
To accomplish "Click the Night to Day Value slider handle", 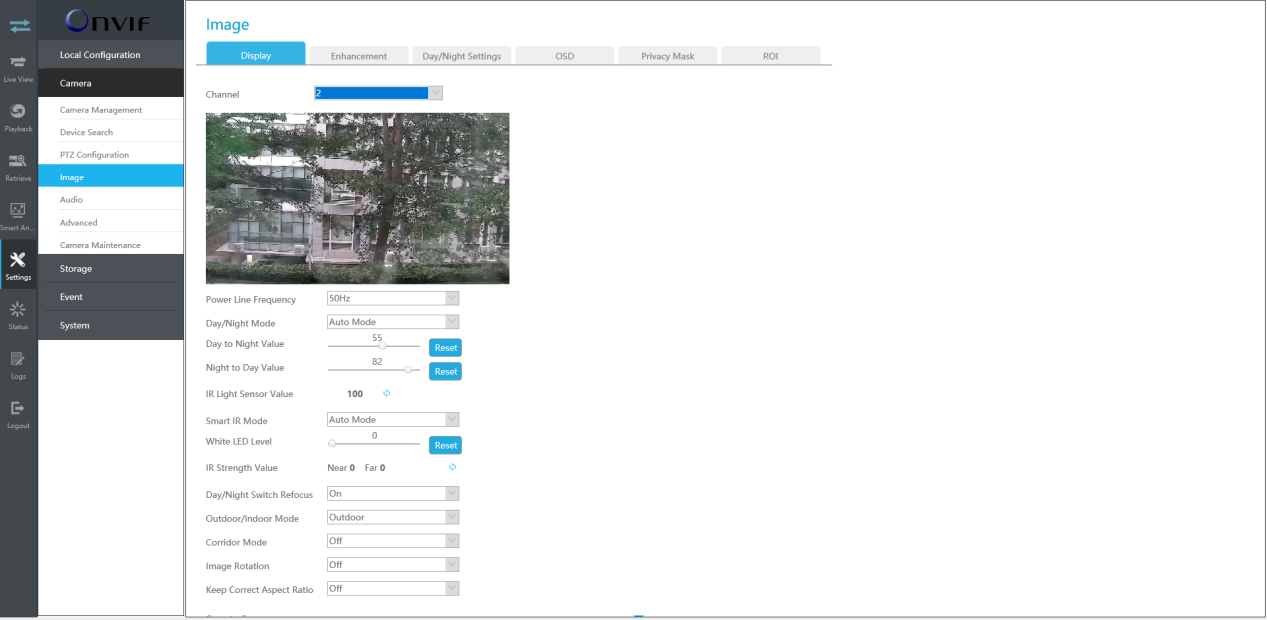I will pyautogui.click(x=408, y=370).
